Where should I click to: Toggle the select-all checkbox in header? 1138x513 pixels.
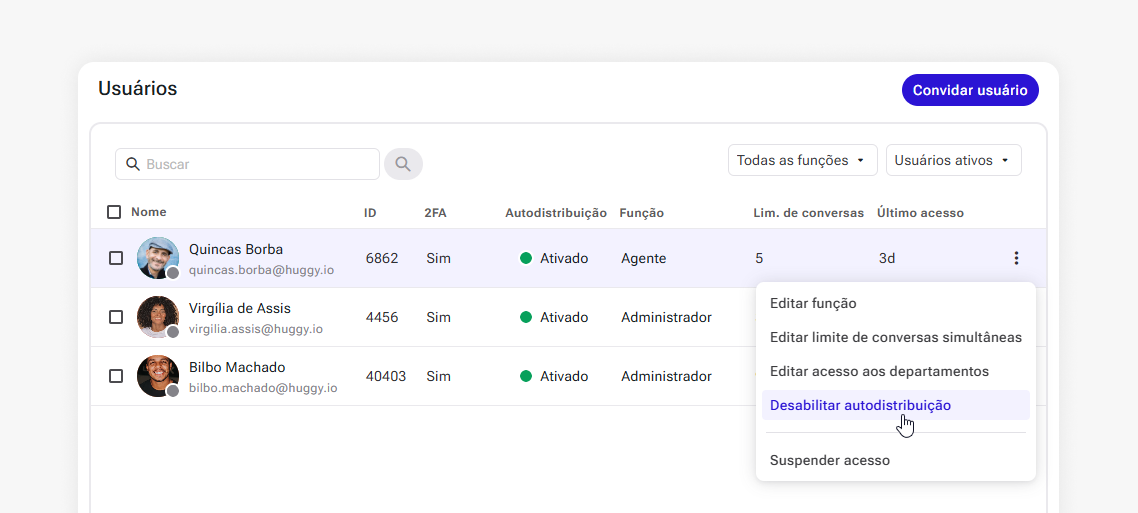[114, 212]
